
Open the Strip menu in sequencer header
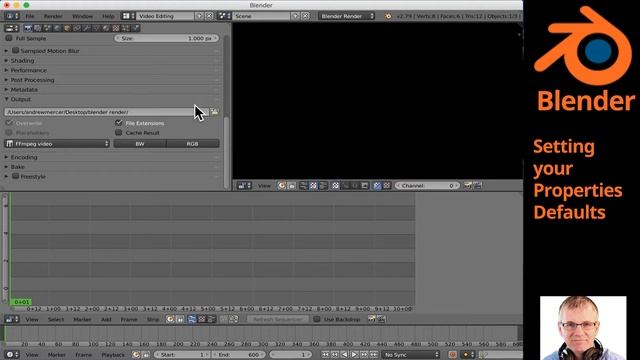[x=153, y=319]
